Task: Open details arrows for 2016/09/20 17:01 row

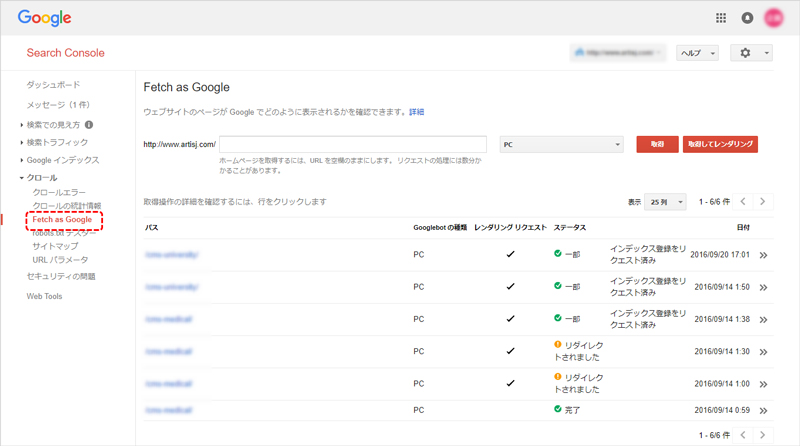Action: pyautogui.click(x=763, y=255)
